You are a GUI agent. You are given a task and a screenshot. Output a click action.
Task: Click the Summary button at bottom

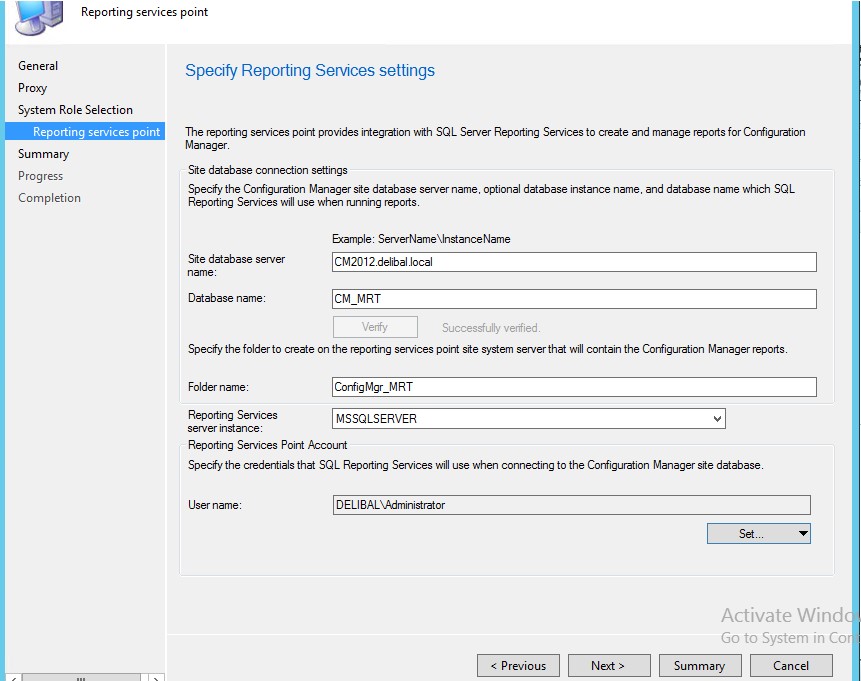[x=699, y=666]
